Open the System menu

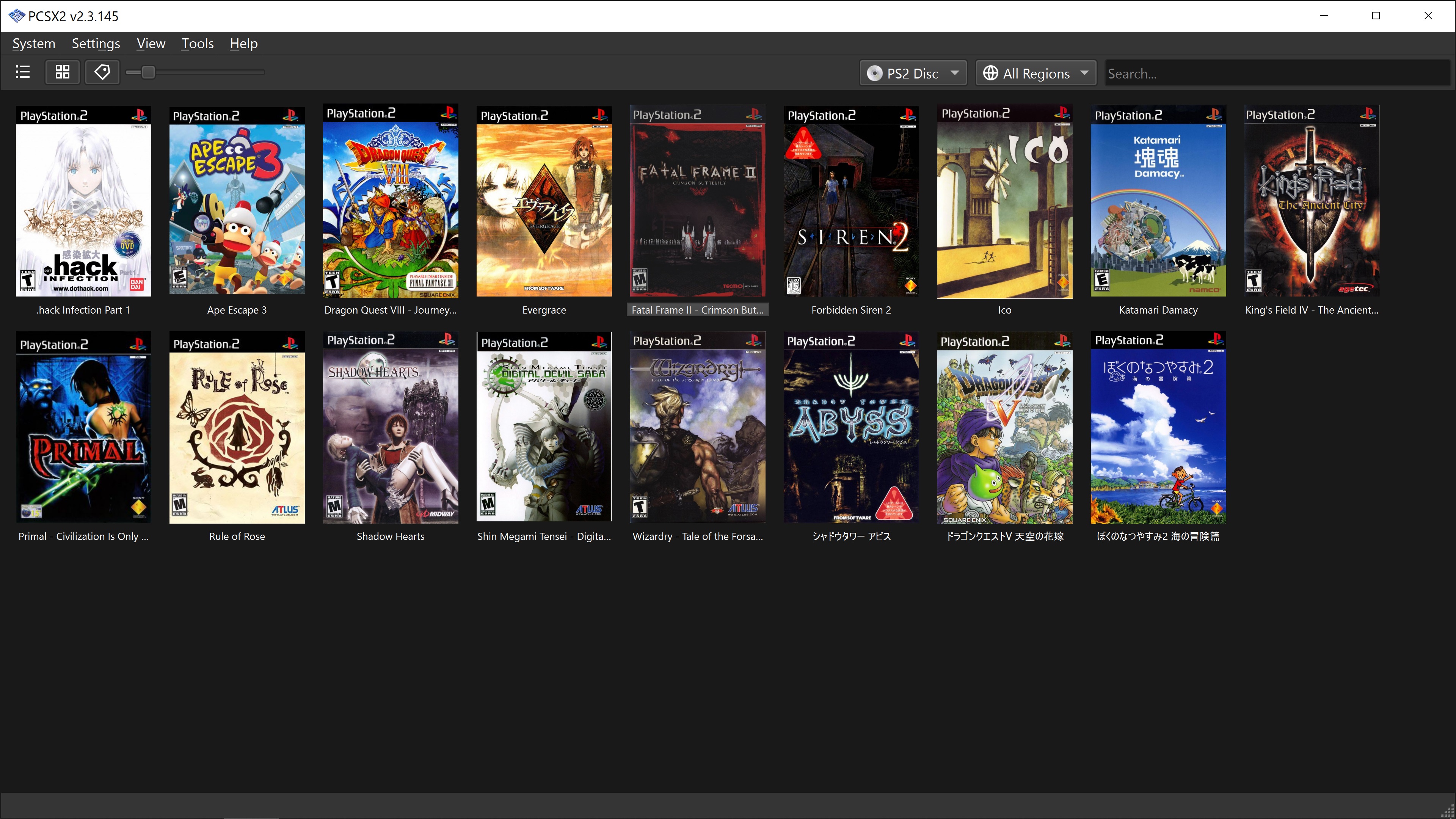pos(34,44)
